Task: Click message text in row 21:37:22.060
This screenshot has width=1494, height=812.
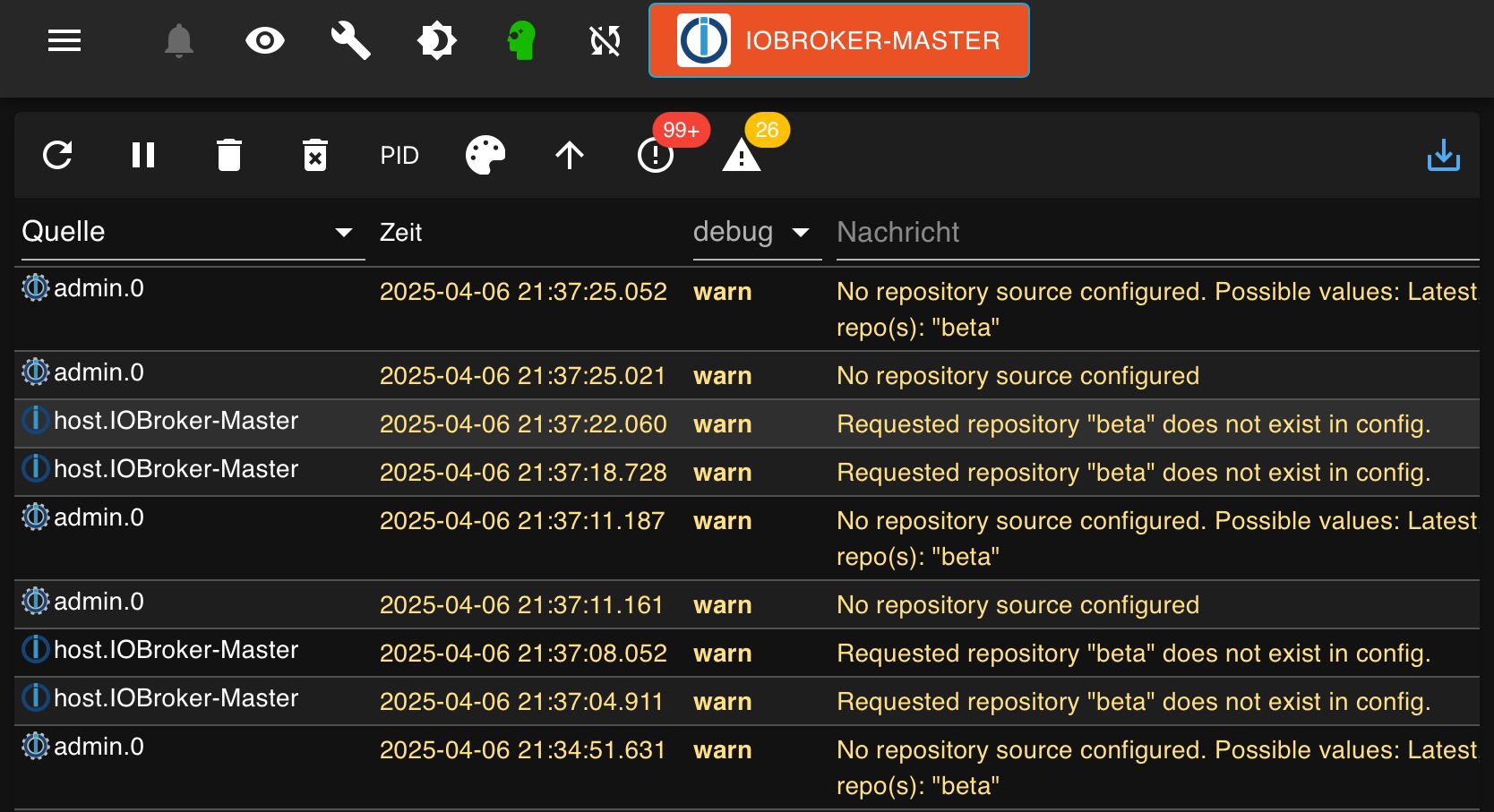Action: 1133,424
